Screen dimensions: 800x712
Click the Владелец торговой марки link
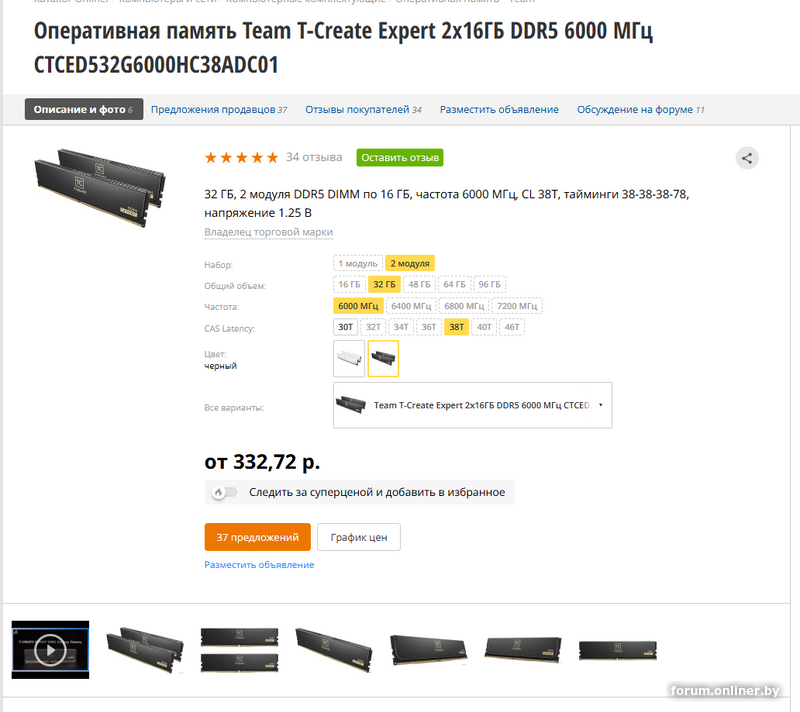(x=268, y=232)
